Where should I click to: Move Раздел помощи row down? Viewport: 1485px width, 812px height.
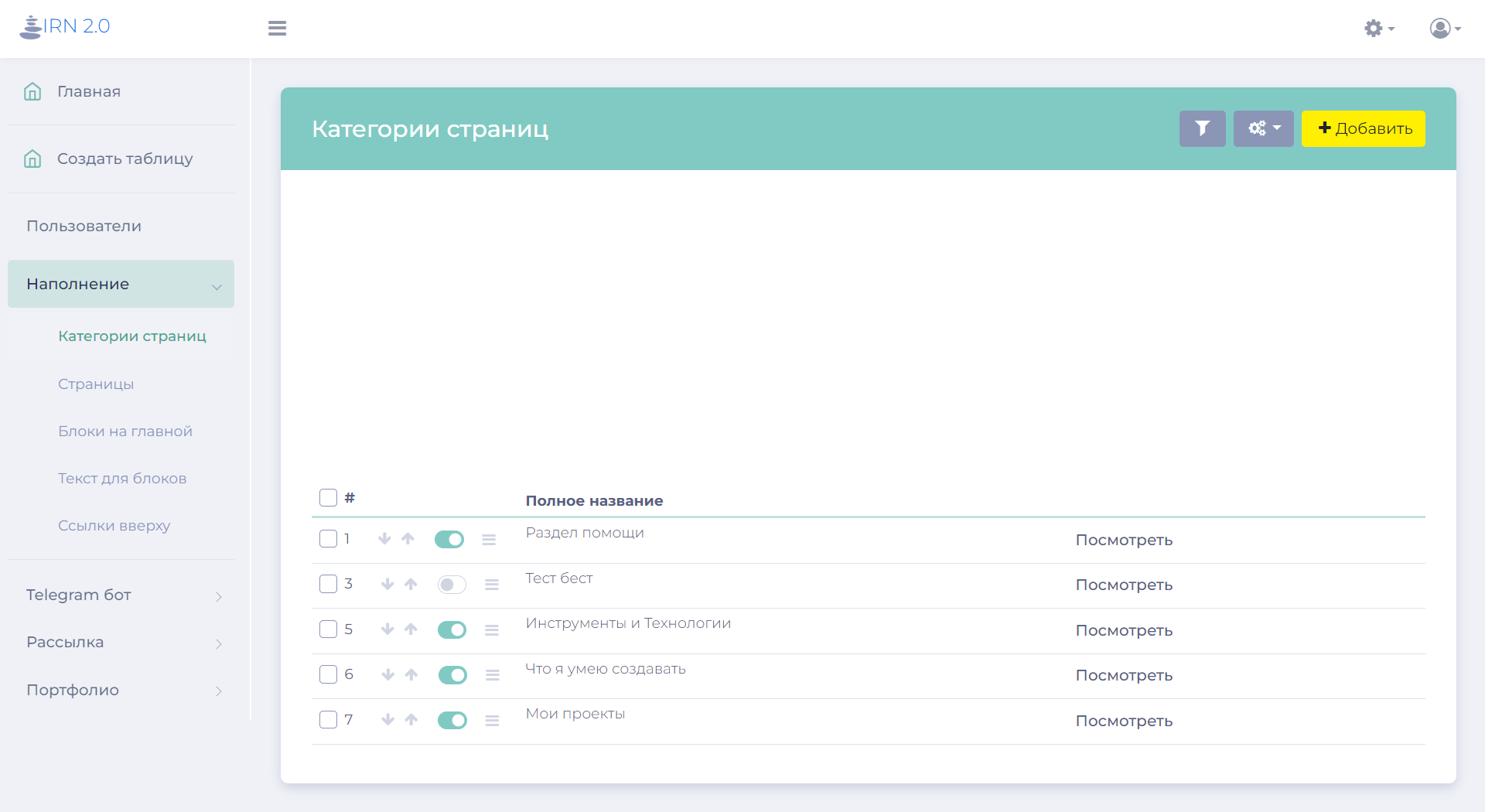click(x=384, y=538)
